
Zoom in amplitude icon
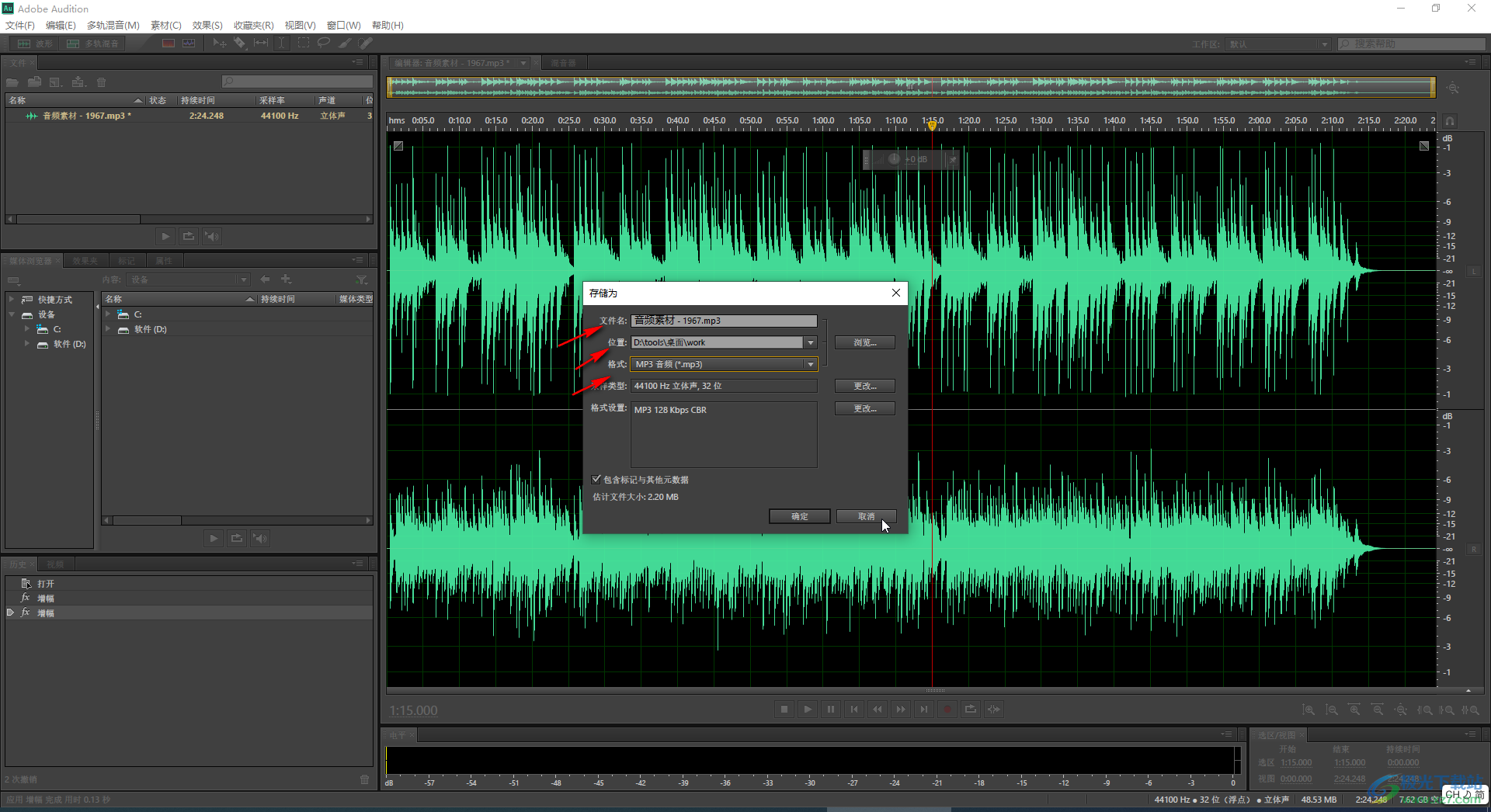click(x=1309, y=710)
